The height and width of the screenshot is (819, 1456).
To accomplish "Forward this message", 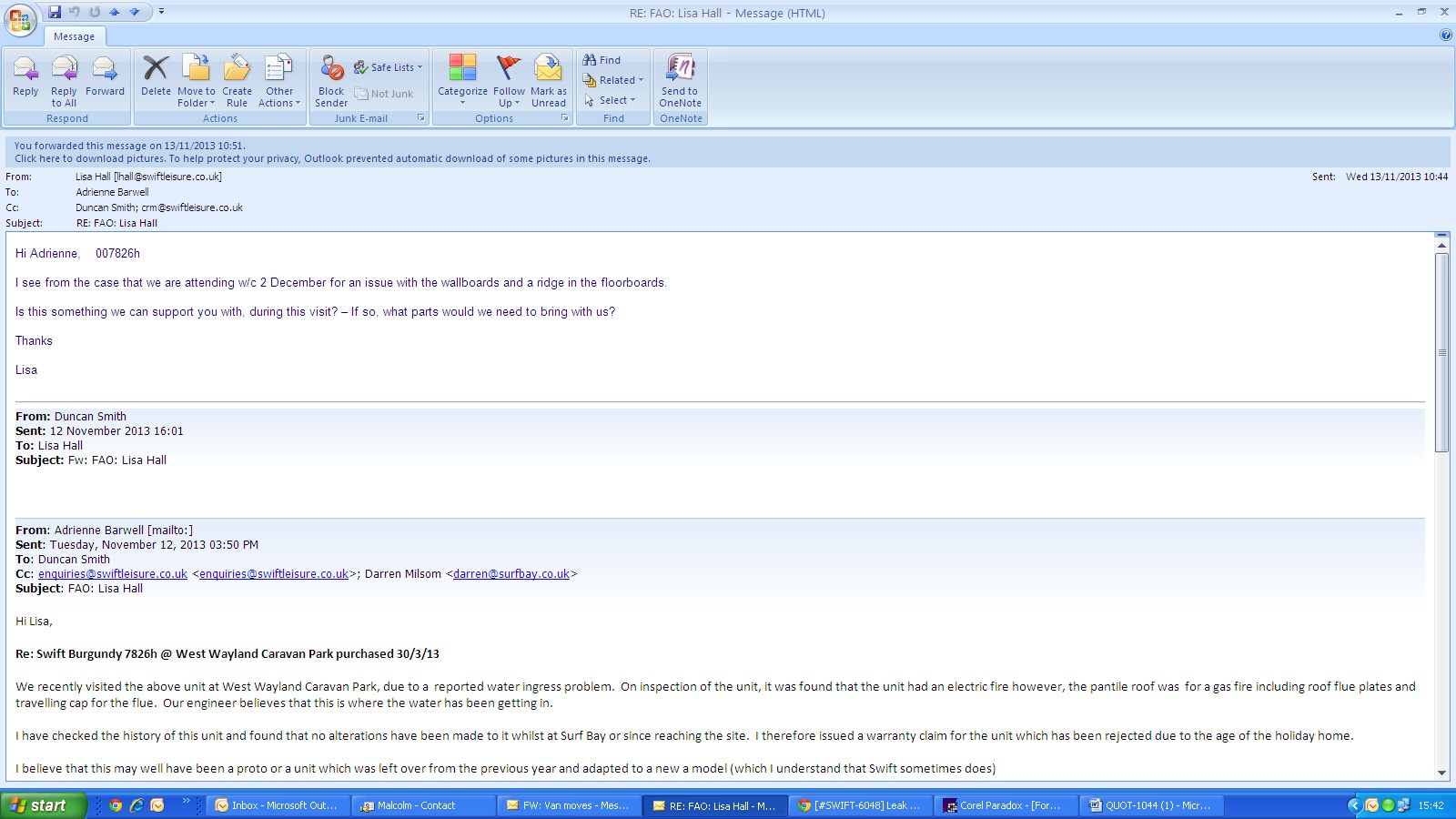I will 105,76.
